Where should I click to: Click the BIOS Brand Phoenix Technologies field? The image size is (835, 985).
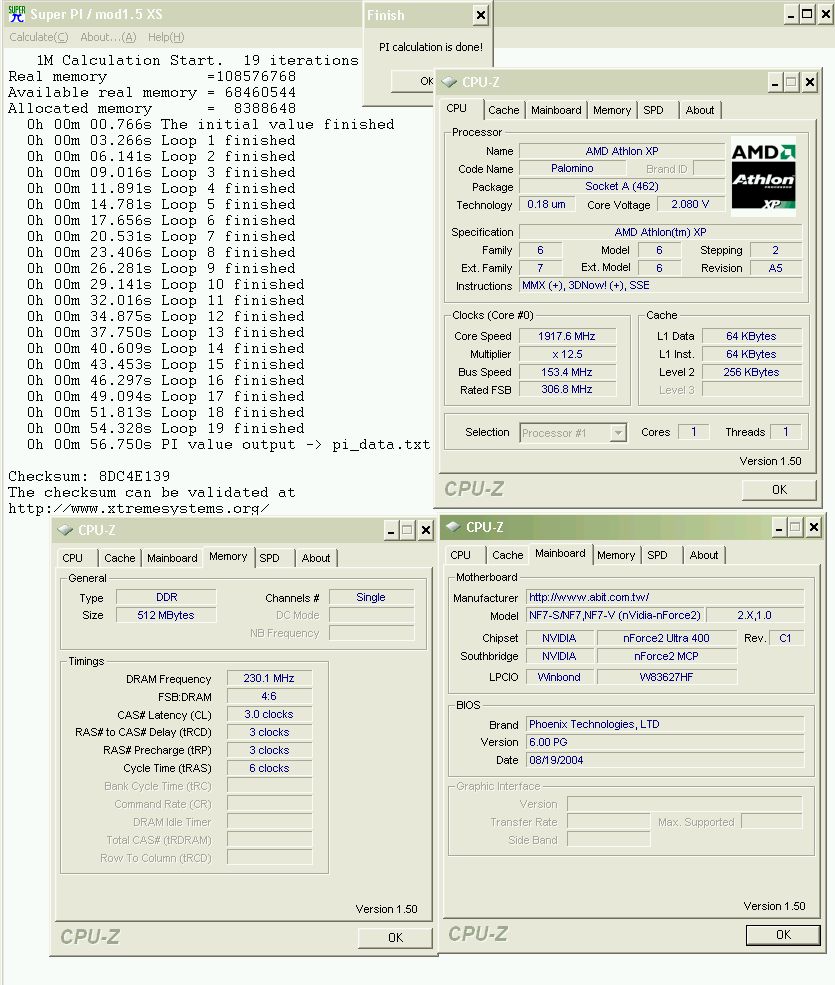coord(665,724)
